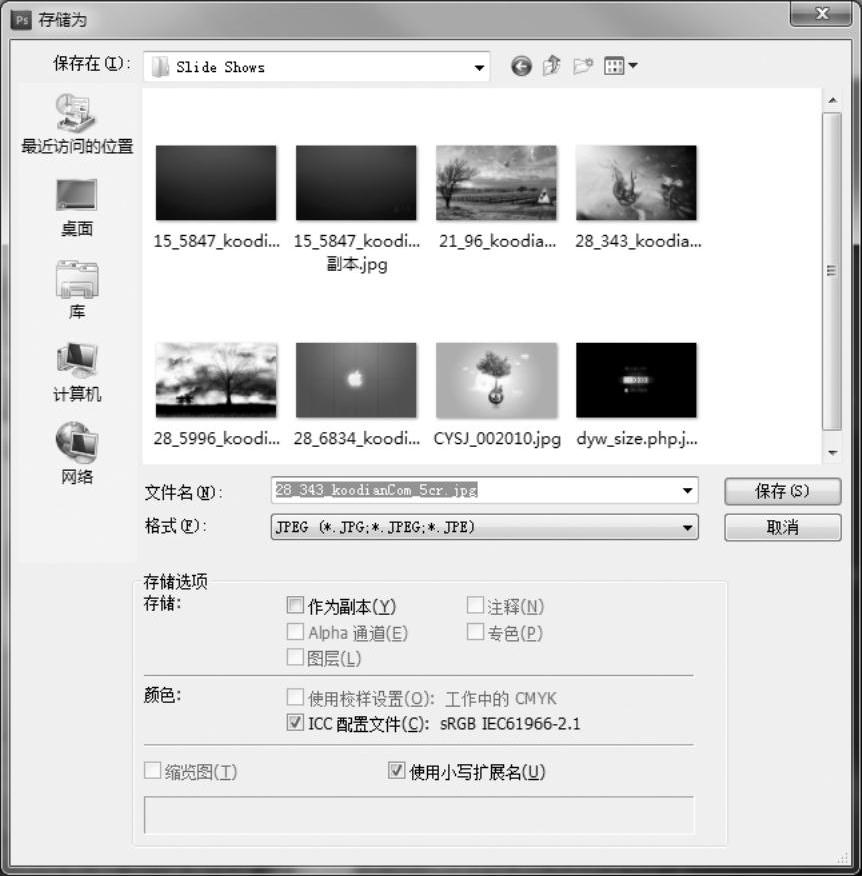Screen dimensions: 862x876
Task: Toggle 专色(P) checkbox
Action: (475, 632)
